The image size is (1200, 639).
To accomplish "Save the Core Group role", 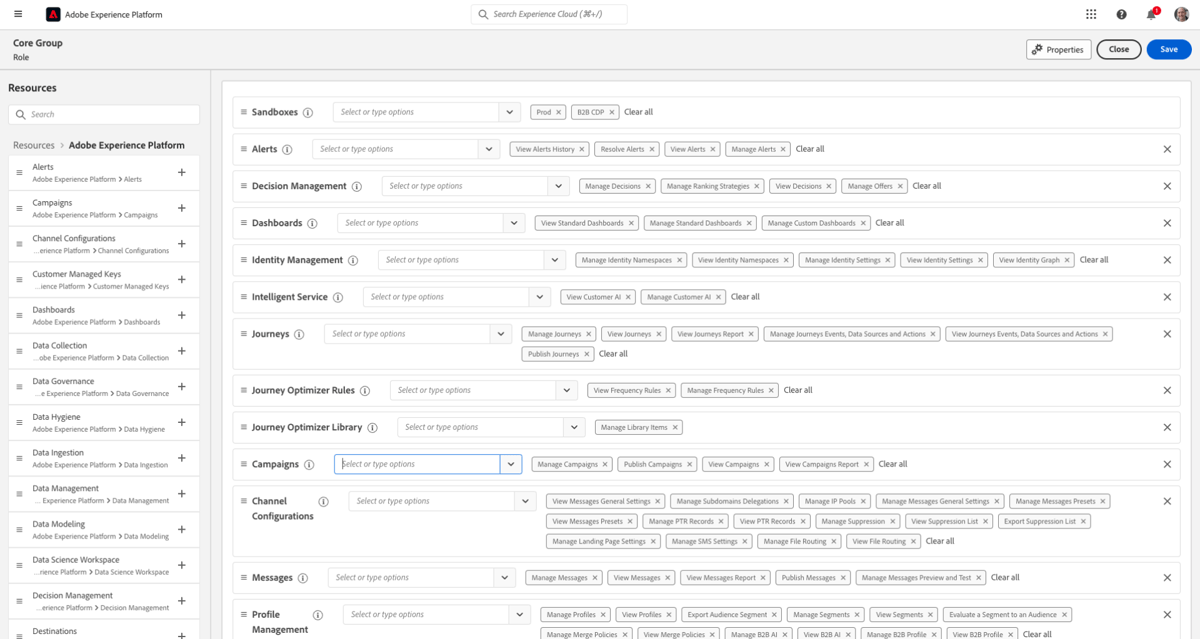I will coord(1168,48).
